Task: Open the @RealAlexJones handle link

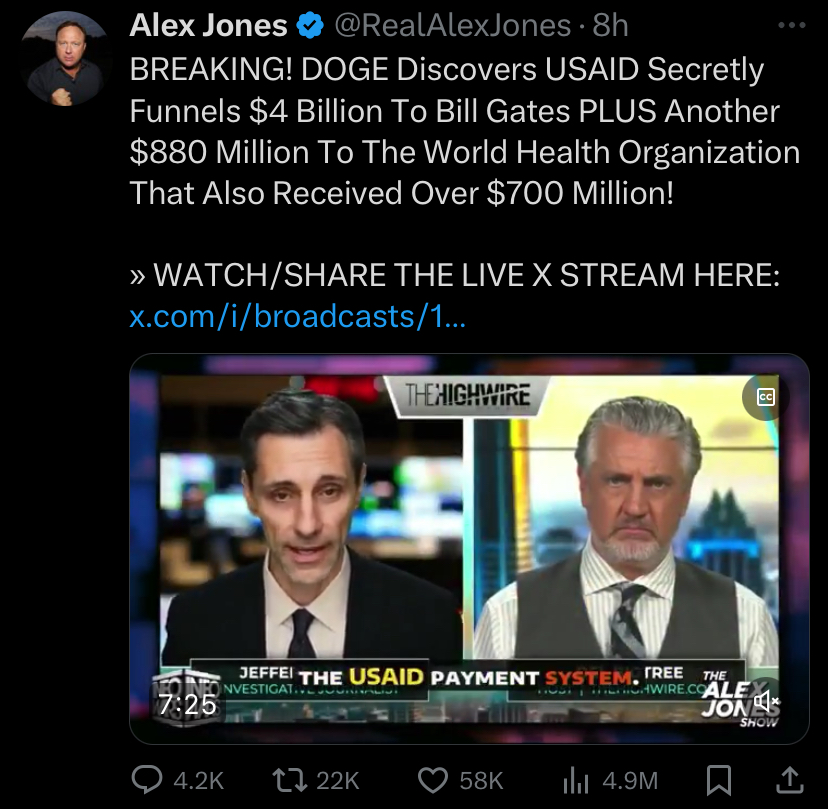Action: (453, 25)
